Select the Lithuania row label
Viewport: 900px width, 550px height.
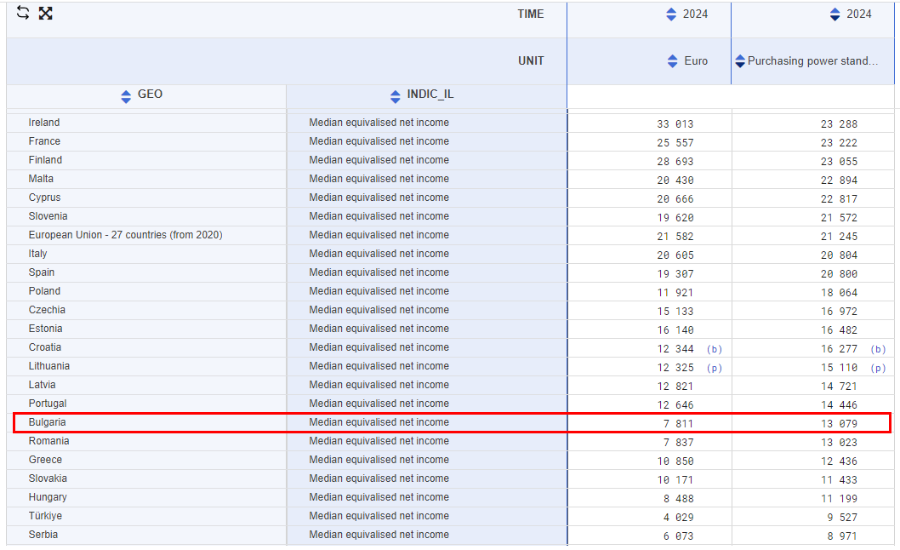tap(49, 366)
